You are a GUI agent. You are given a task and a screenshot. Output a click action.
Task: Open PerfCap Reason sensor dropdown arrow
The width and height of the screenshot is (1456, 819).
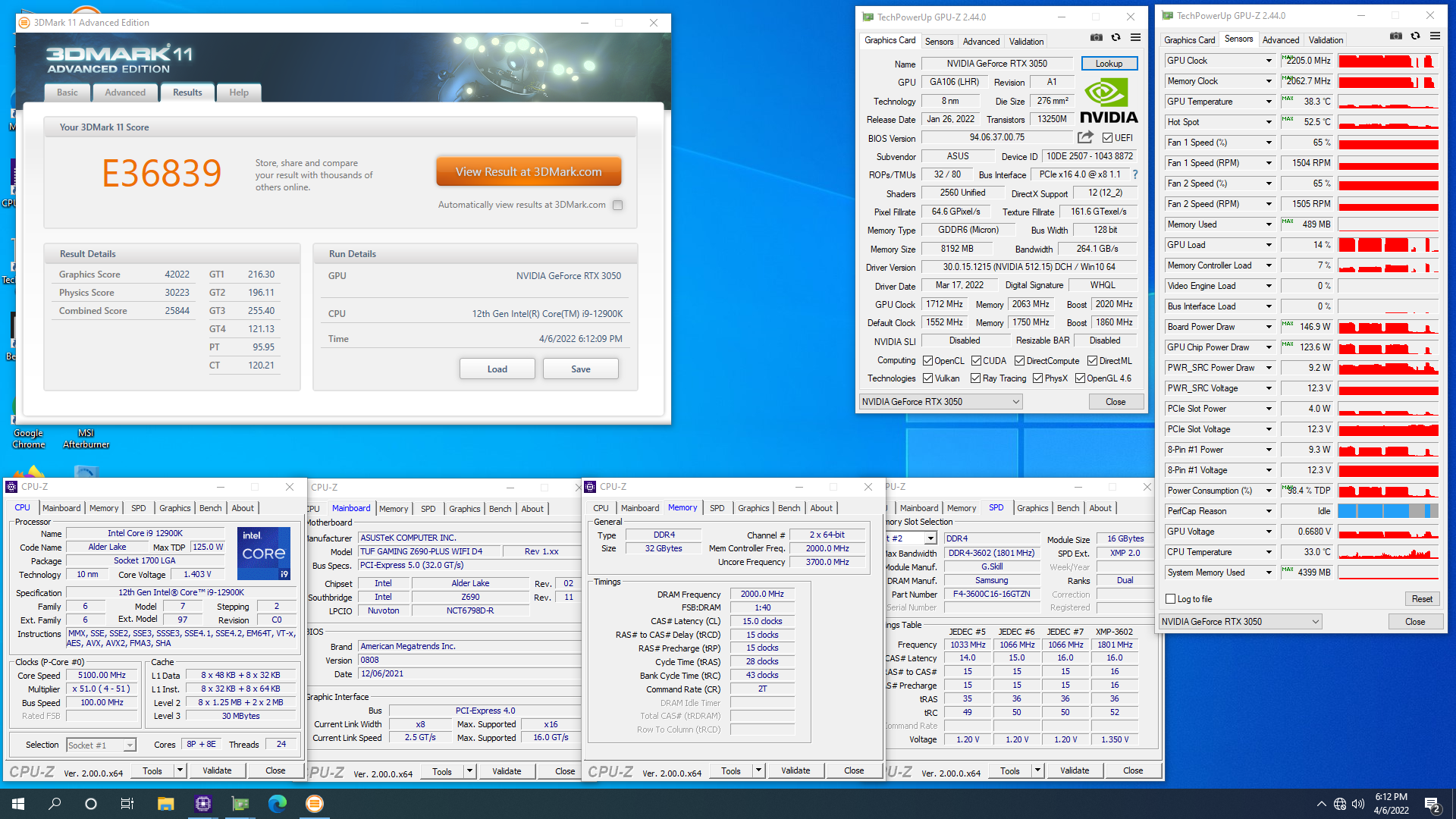1268,511
